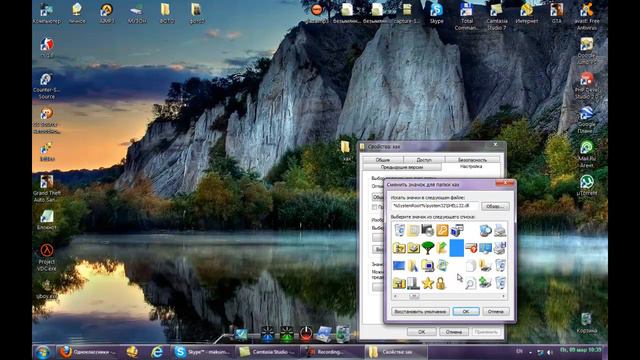Switch to Firefox Одноклассники taskbar button

(x=87, y=352)
